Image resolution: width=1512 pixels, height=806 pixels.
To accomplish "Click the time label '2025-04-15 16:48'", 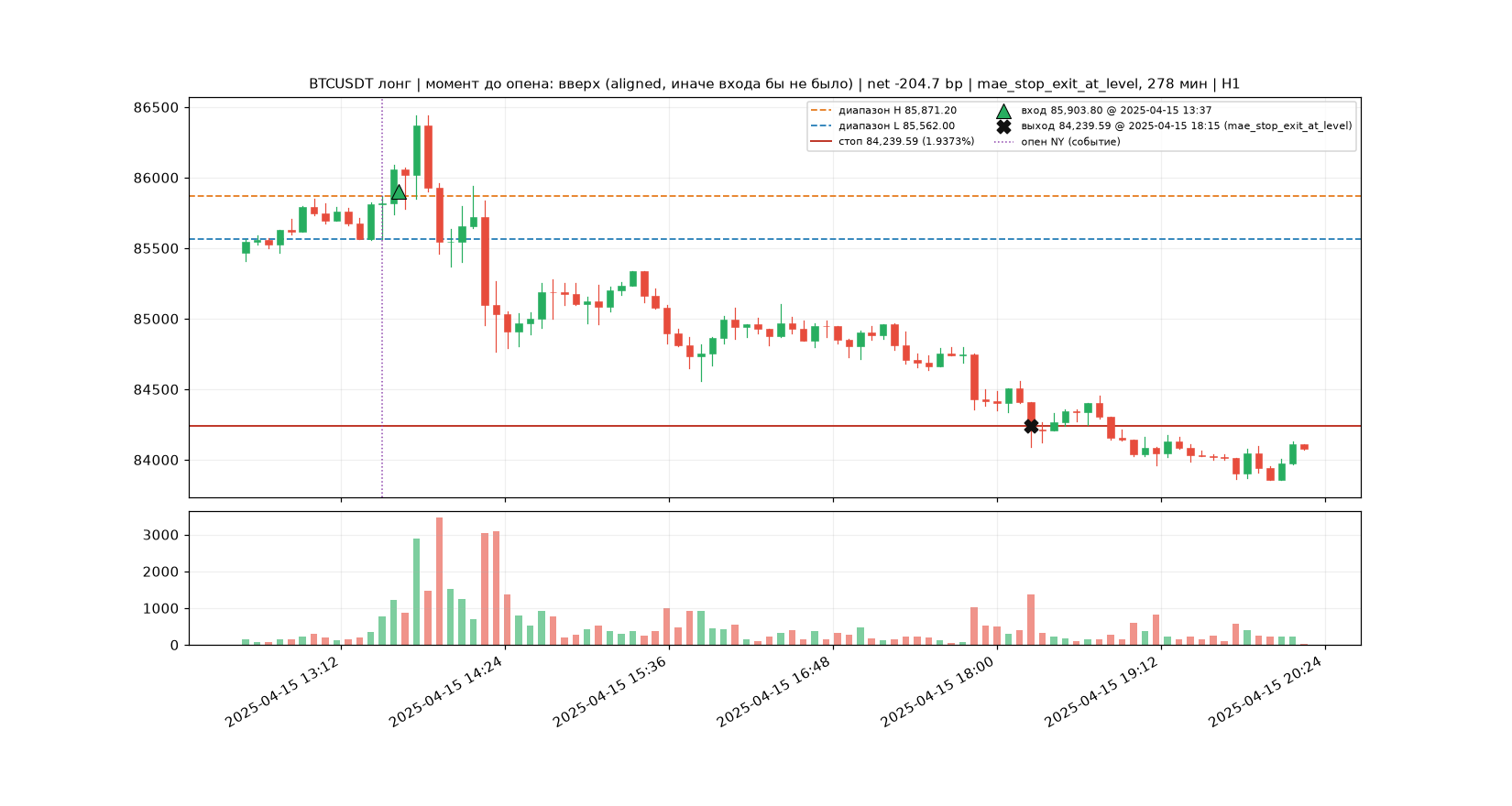I will (774, 692).
